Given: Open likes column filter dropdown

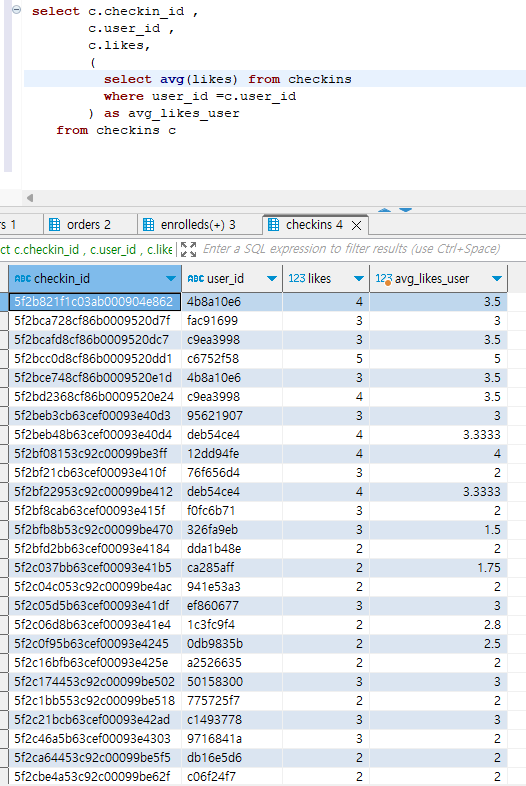Looking at the screenshot, I should (x=359, y=279).
